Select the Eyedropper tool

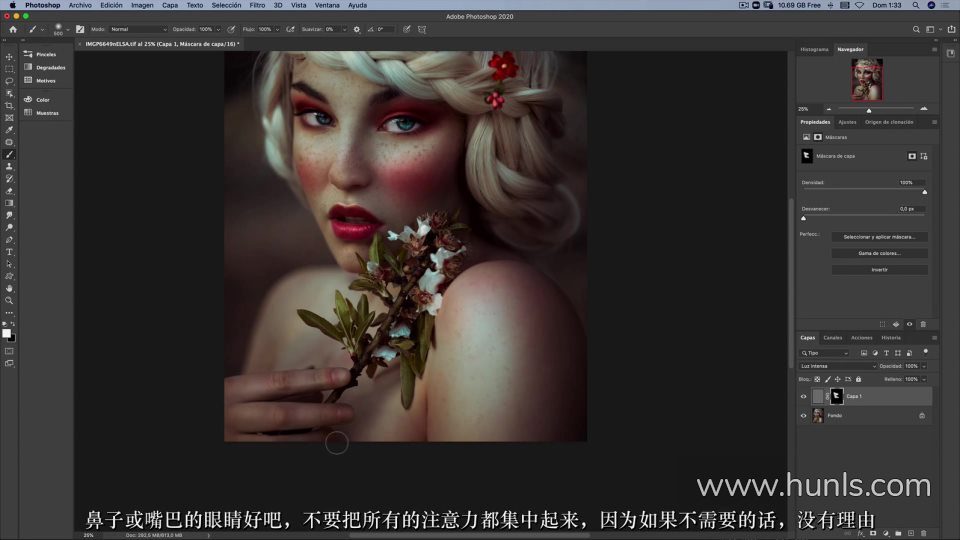pyautogui.click(x=9, y=130)
